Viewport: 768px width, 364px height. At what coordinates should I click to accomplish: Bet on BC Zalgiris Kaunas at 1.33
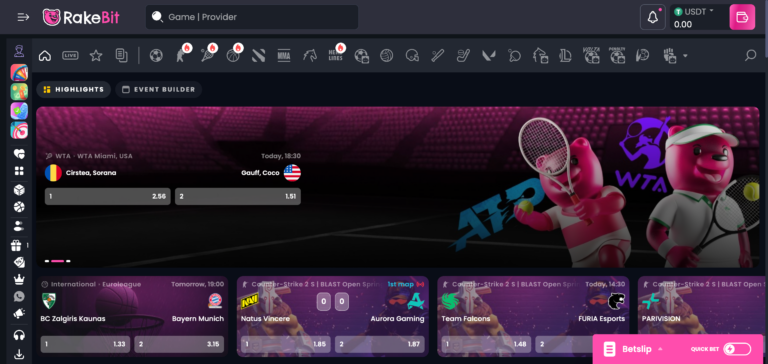(85, 344)
